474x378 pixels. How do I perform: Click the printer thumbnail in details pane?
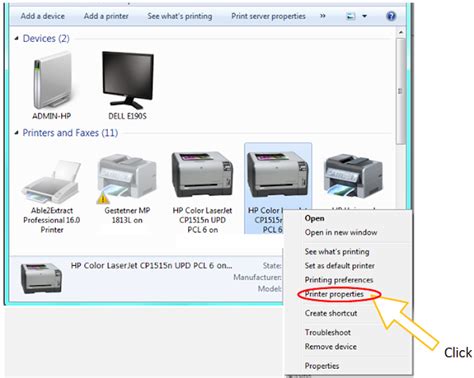click(x=41, y=278)
